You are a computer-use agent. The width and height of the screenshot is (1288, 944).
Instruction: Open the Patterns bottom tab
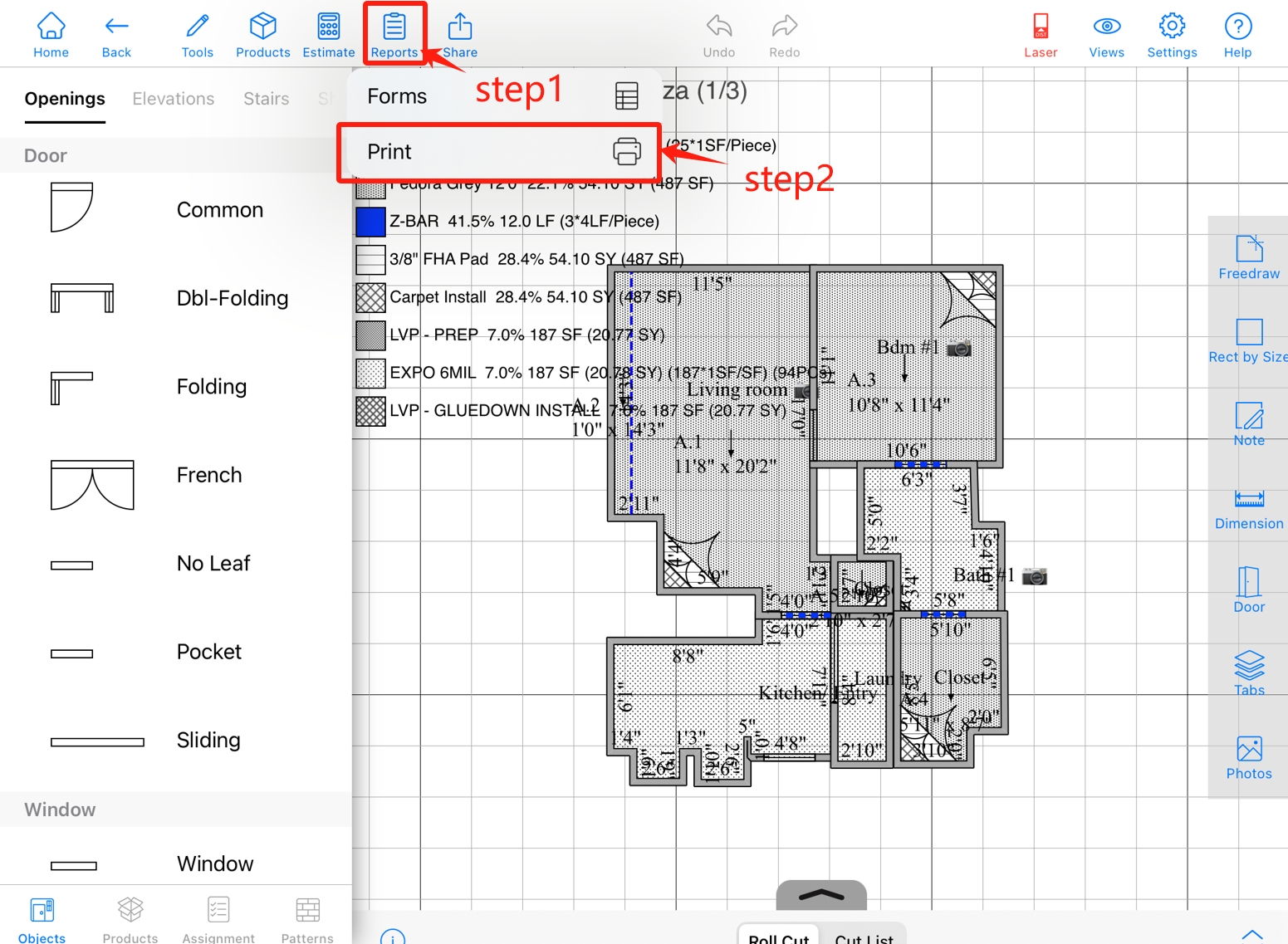point(307,921)
